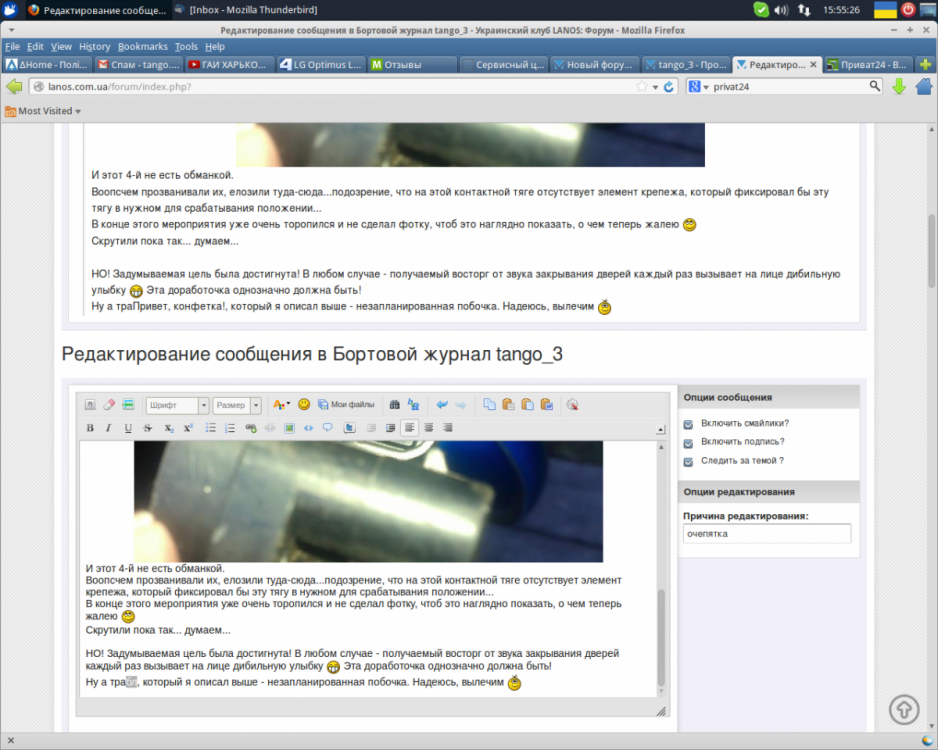This screenshot has width=938, height=750.
Task: Open the Размер size dropdown
Action: tap(236, 405)
